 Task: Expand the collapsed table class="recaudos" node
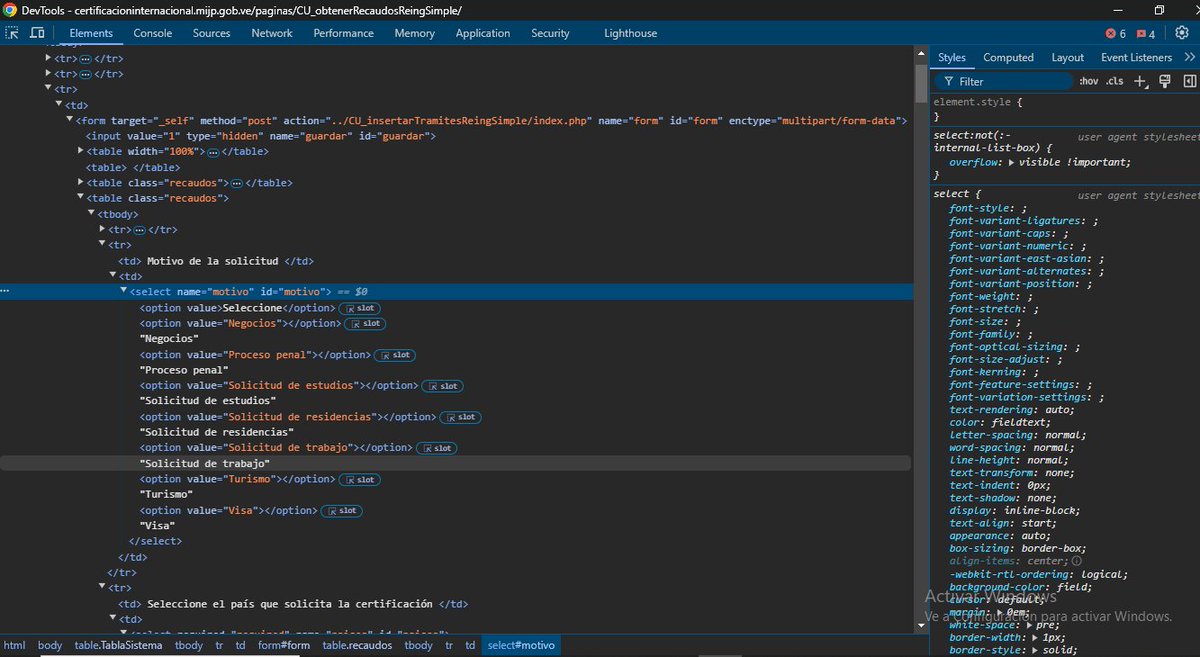point(81,183)
